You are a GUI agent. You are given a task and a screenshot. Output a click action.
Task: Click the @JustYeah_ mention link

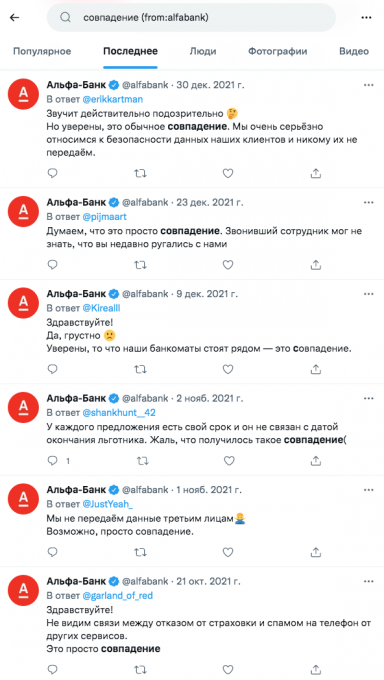pyautogui.click(x=108, y=504)
